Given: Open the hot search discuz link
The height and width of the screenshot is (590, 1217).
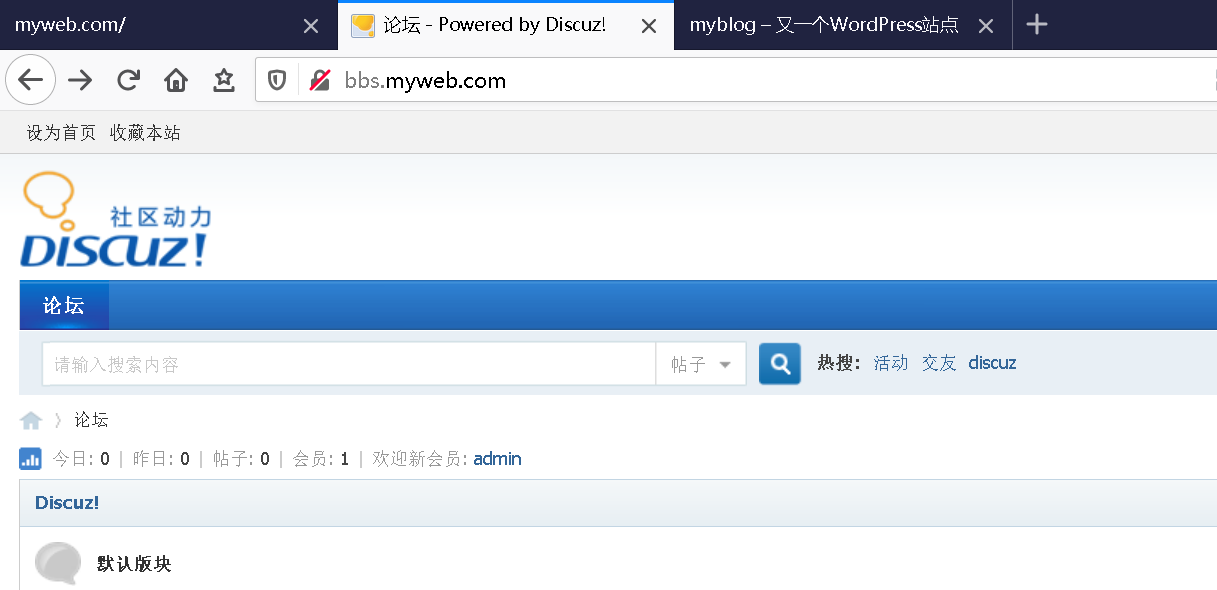Looking at the screenshot, I should tap(992, 363).
